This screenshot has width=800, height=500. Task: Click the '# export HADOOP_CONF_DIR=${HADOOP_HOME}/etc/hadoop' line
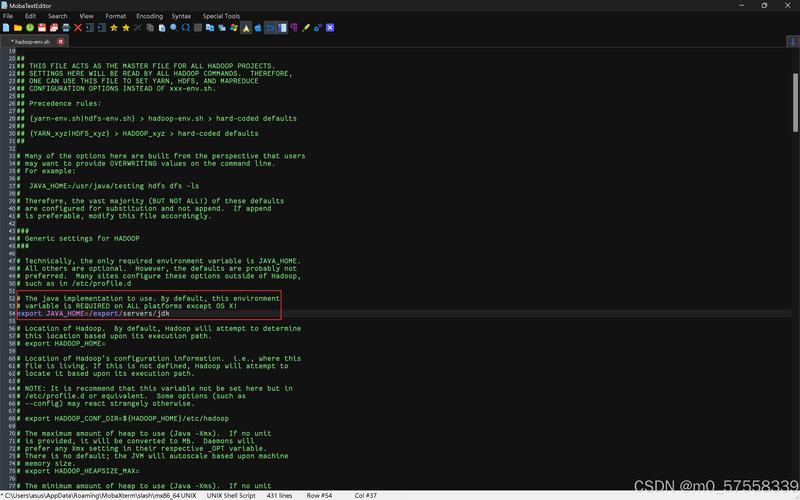(123, 418)
